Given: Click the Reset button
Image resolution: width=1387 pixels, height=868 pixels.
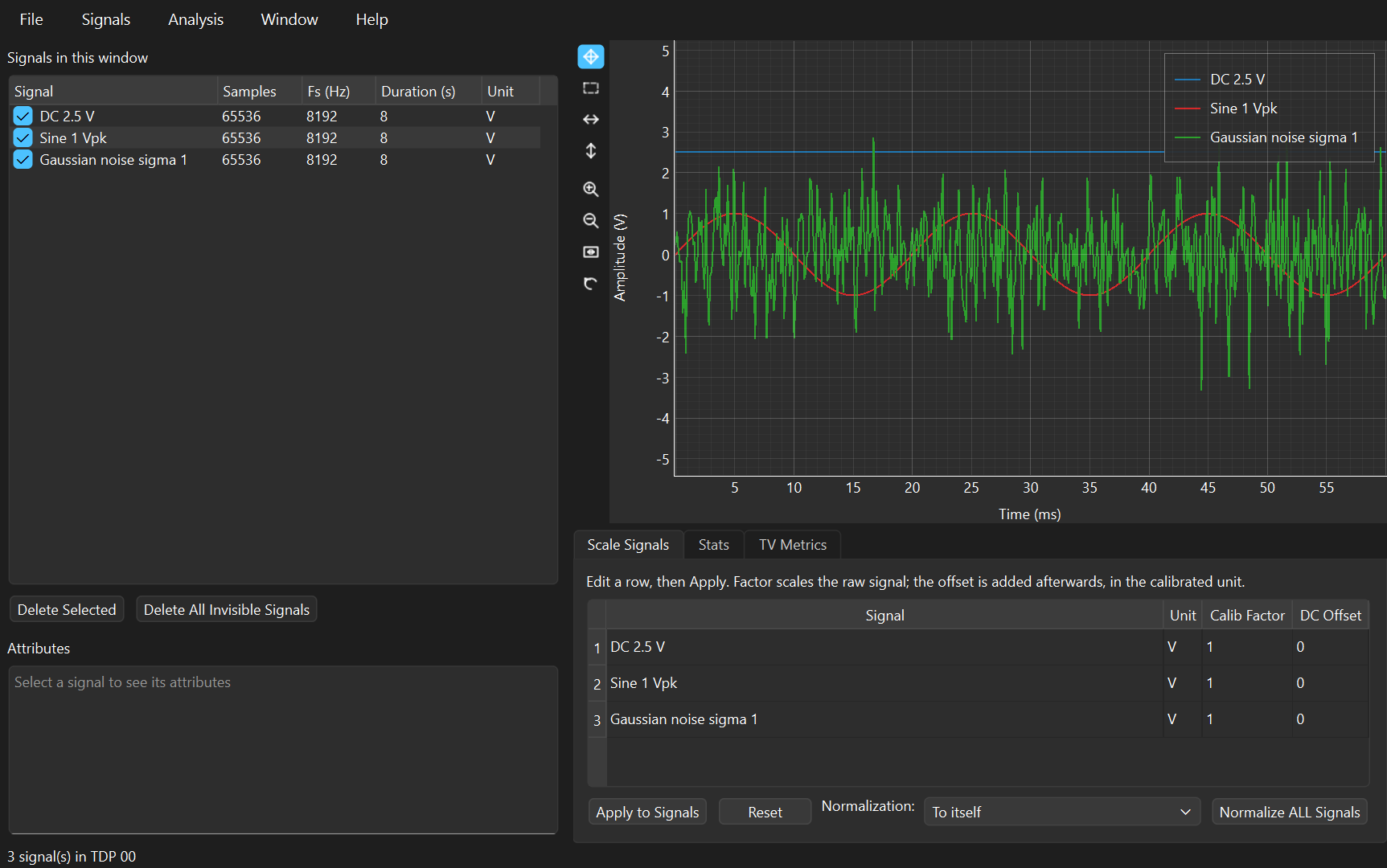Looking at the screenshot, I should [x=765, y=813].
